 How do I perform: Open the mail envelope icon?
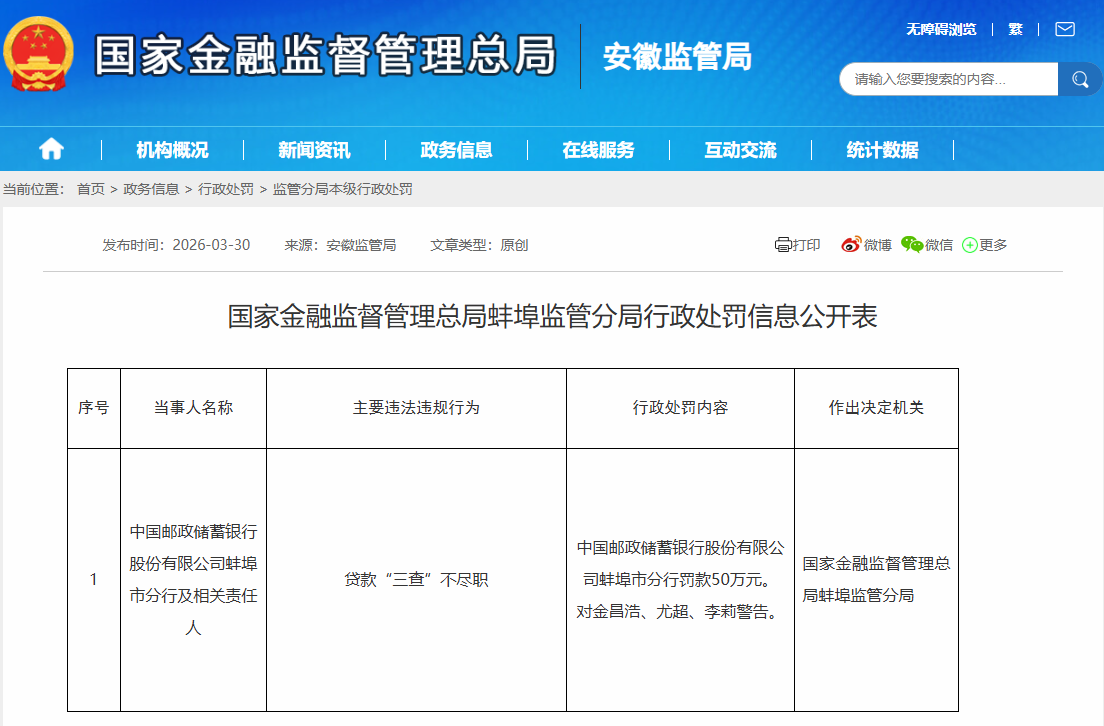(x=1065, y=29)
